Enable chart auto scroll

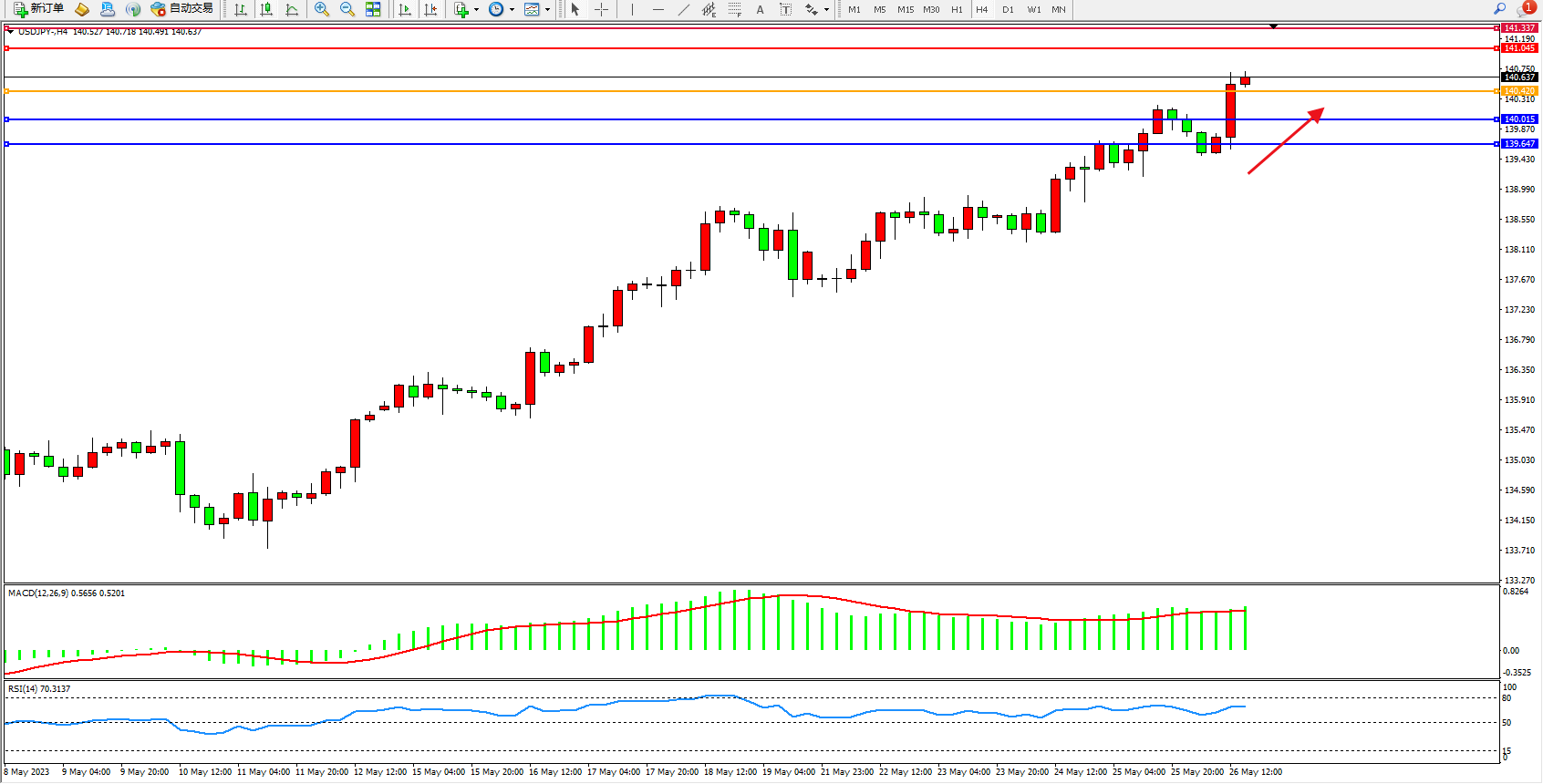[405, 9]
